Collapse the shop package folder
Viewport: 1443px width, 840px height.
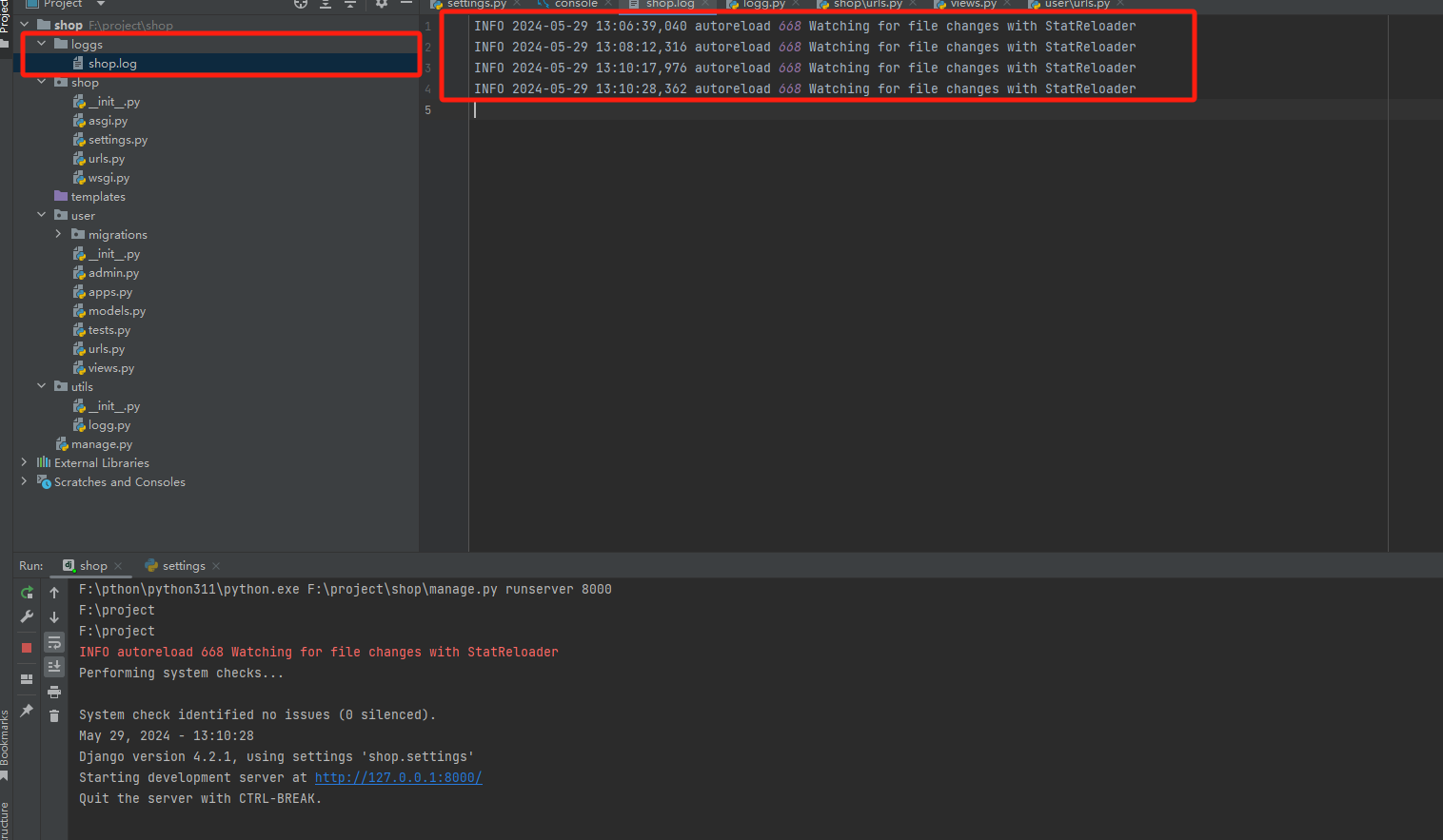tap(42, 82)
